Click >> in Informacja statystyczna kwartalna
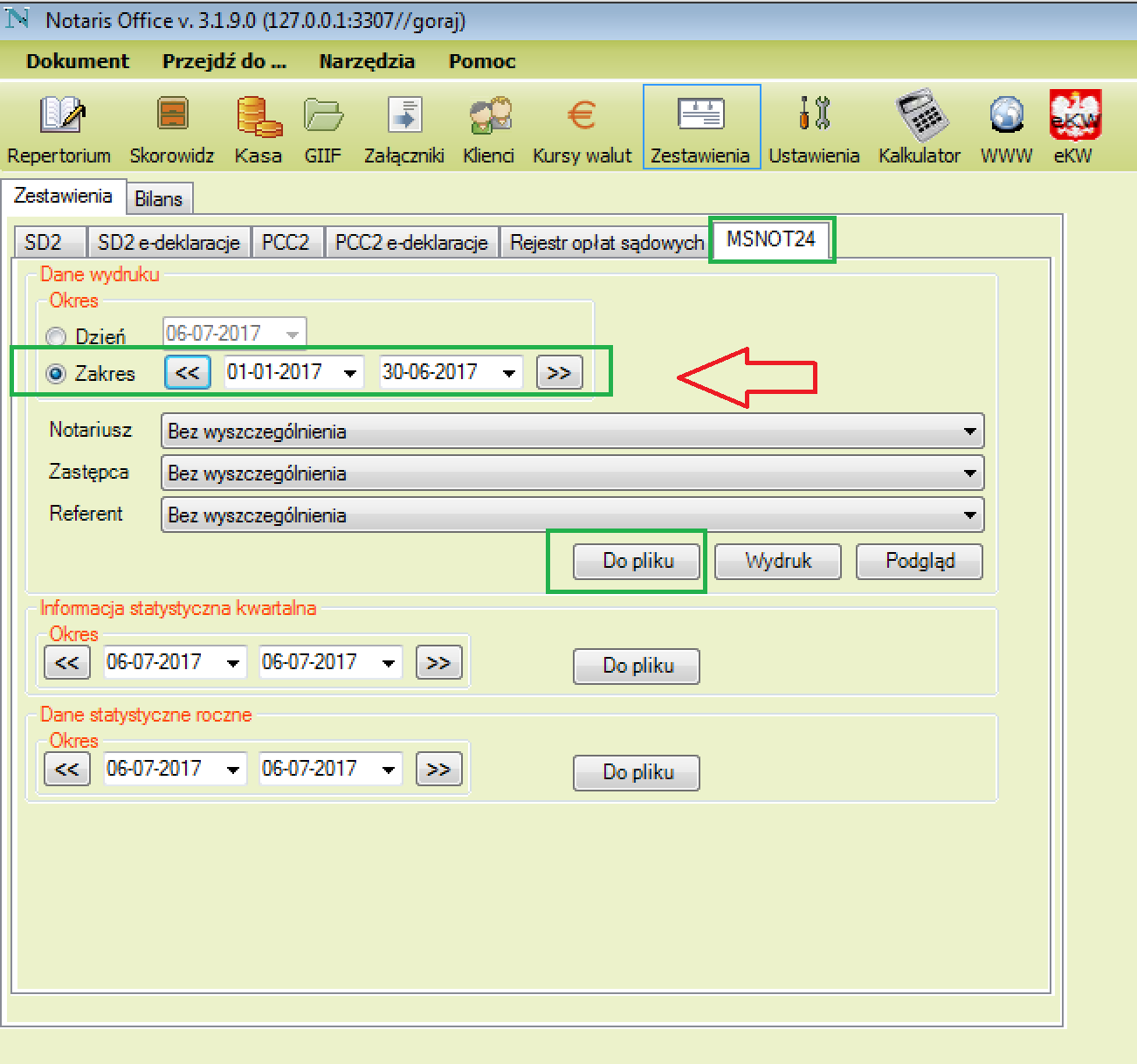 coord(438,663)
